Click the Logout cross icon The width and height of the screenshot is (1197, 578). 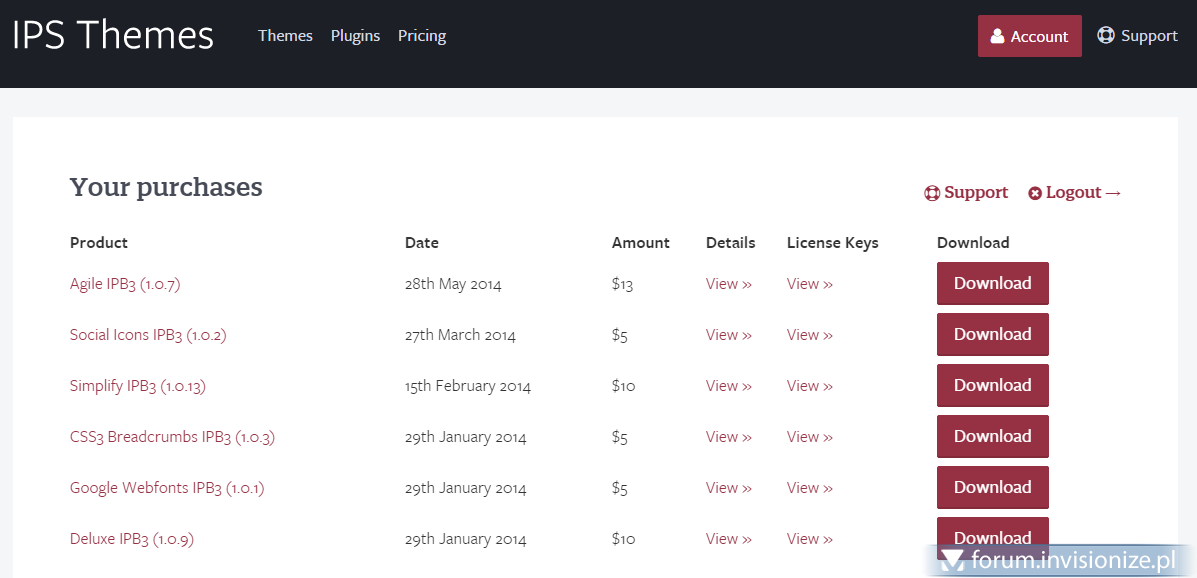(1035, 193)
